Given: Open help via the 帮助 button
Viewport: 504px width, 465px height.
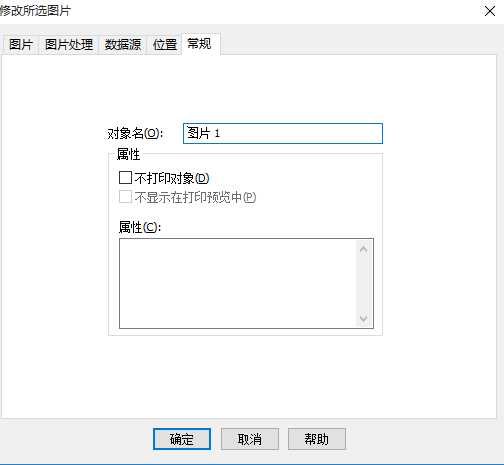Looking at the screenshot, I should click(317, 439).
